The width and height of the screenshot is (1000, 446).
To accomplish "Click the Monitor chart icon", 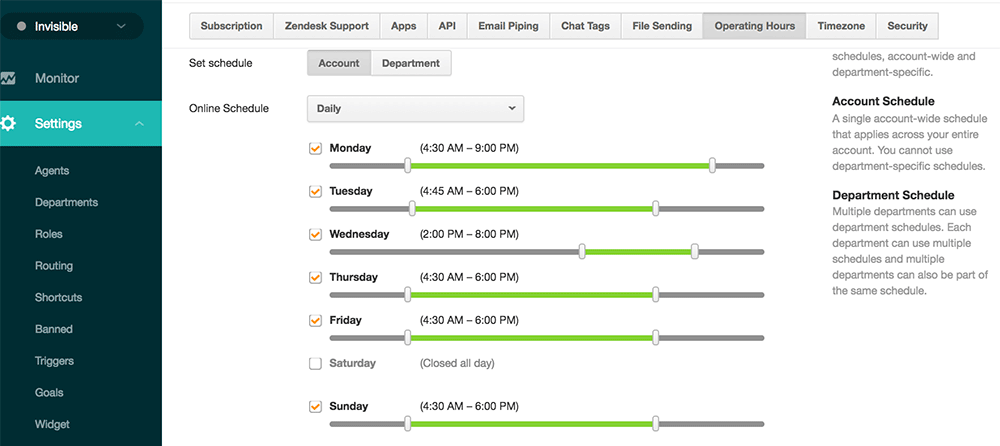I will coord(8,78).
